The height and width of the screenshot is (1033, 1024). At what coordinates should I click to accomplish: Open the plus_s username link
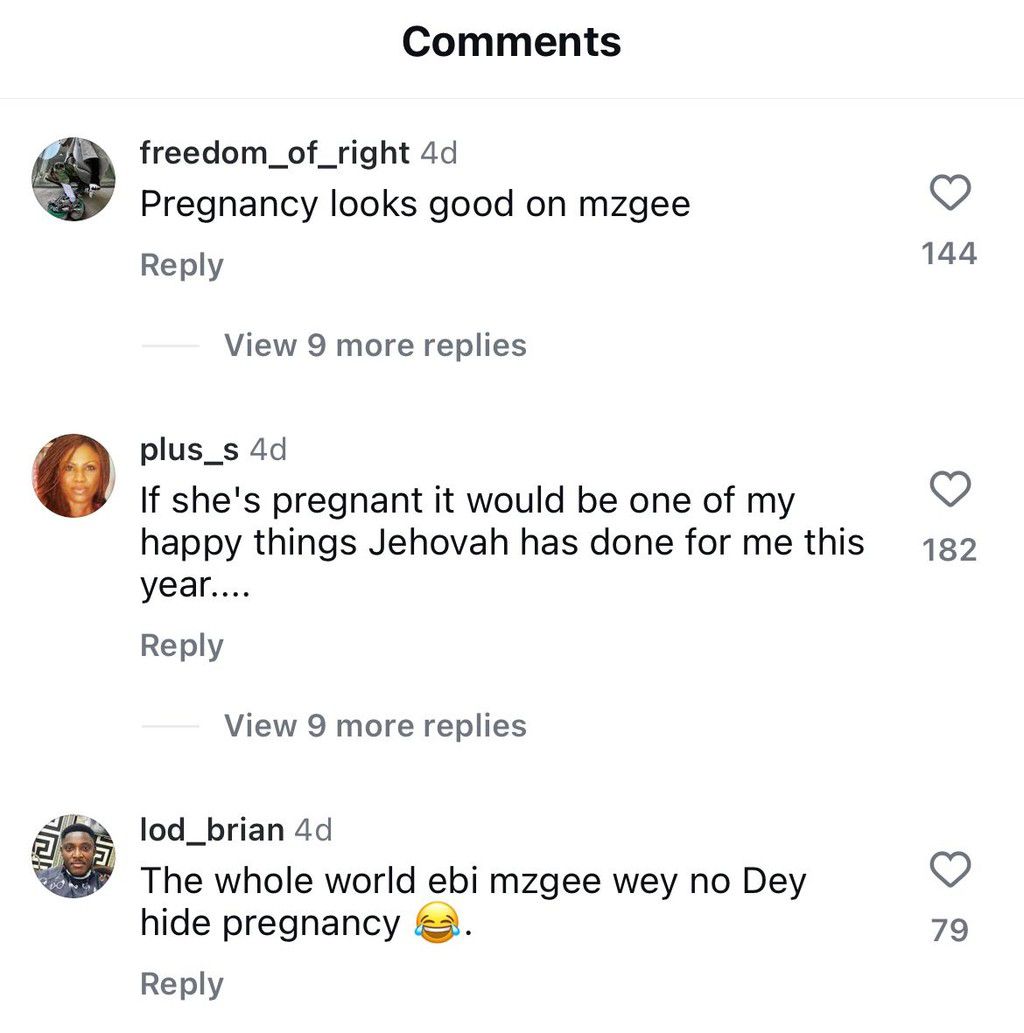[x=189, y=450]
